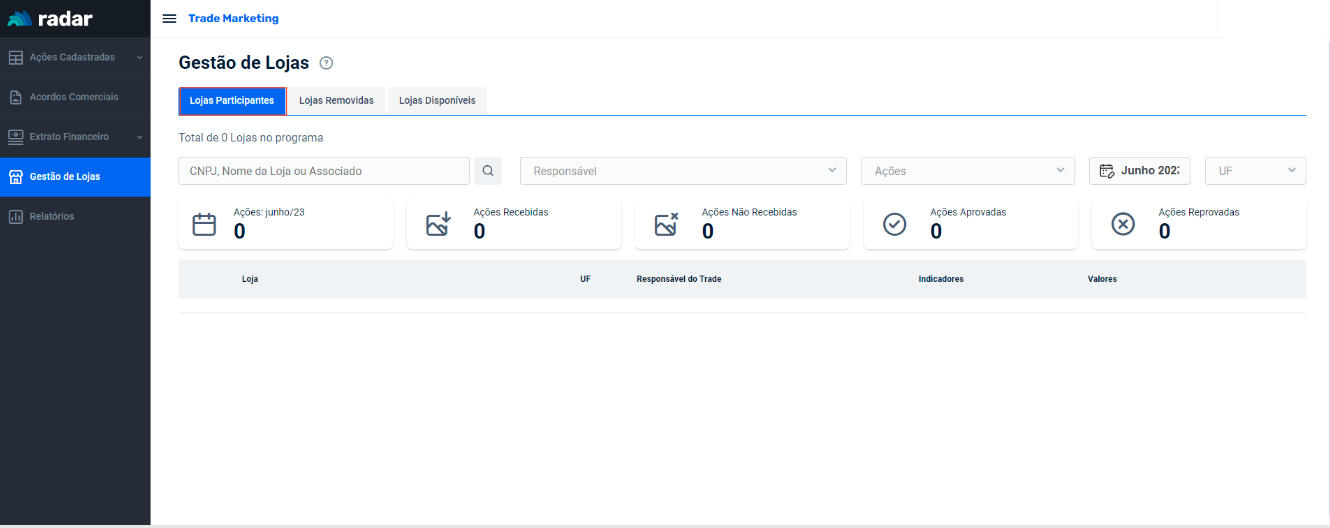Select the Lojas Participantes tab

(232, 101)
